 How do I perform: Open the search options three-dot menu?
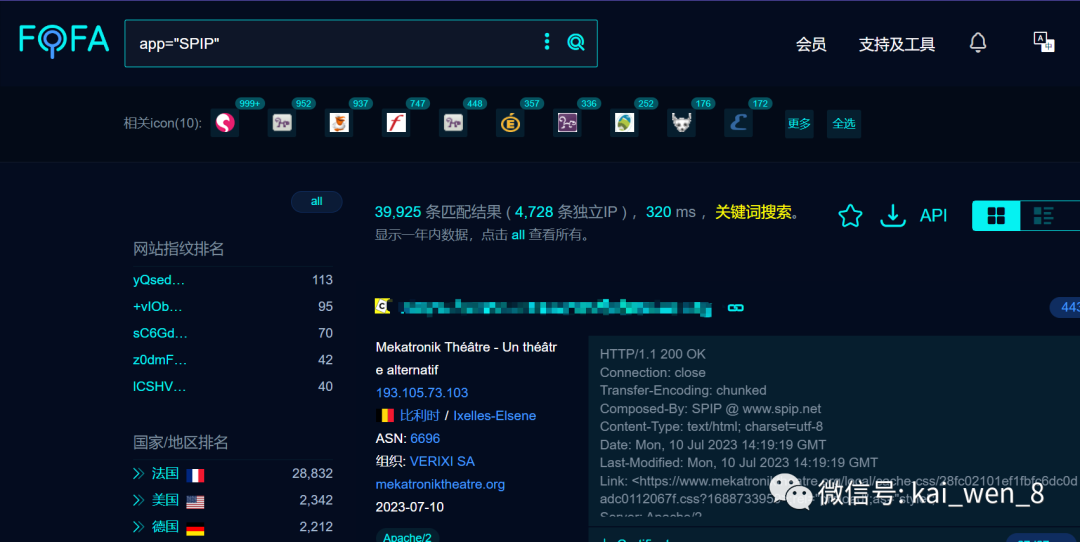tap(547, 42)
